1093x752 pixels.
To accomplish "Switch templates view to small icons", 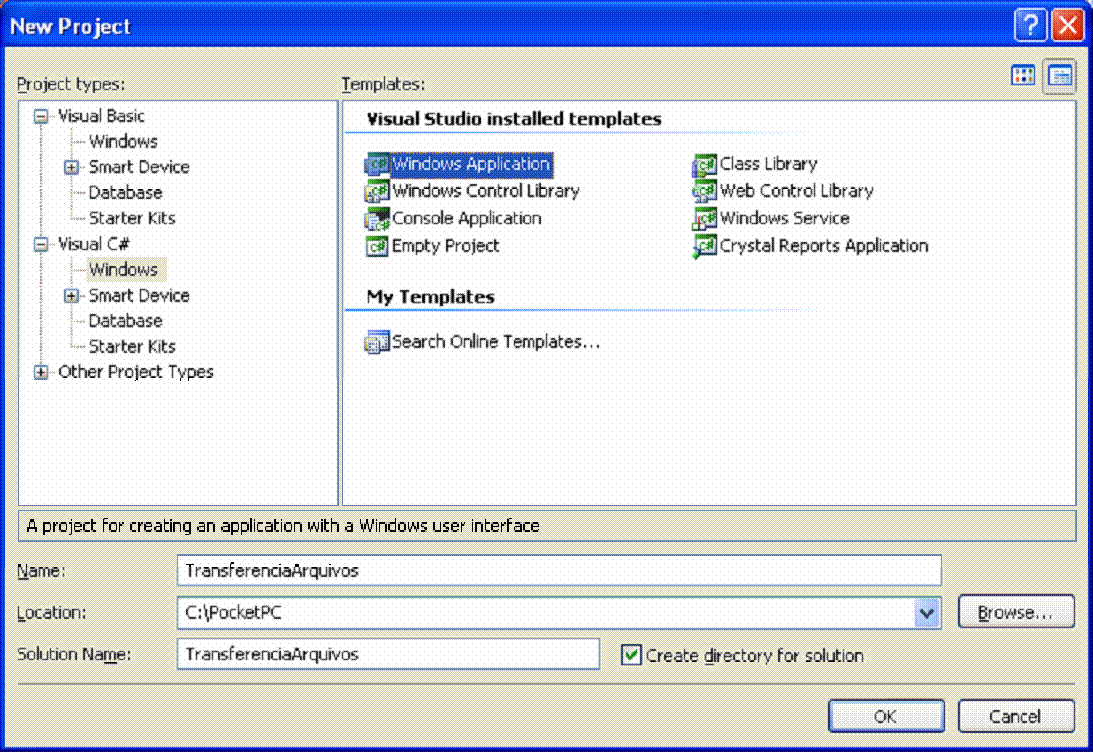I will pyautogui.click(x=1060, y=75).
